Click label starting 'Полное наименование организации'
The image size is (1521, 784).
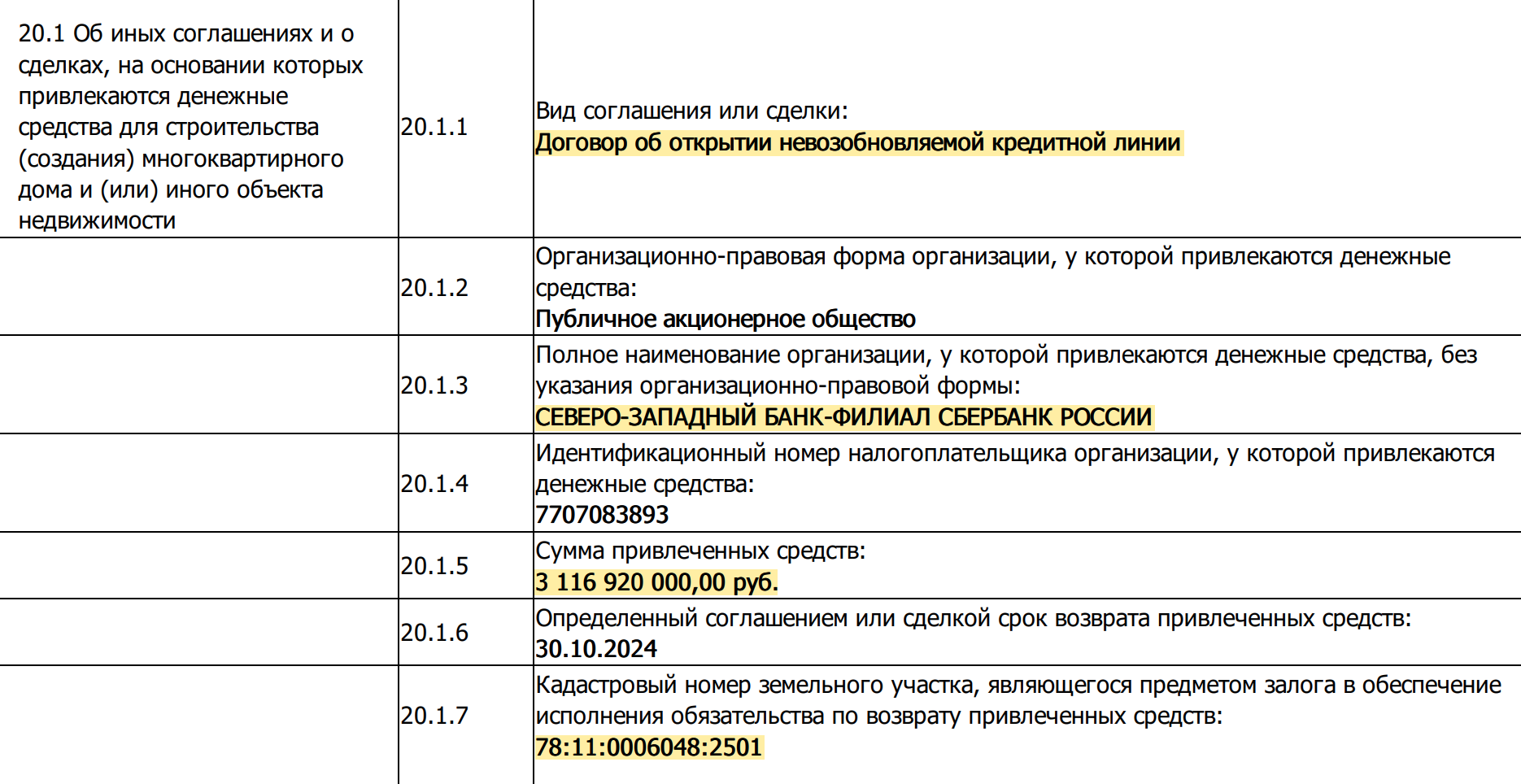pyautogui.click(x=1006, y=370)
